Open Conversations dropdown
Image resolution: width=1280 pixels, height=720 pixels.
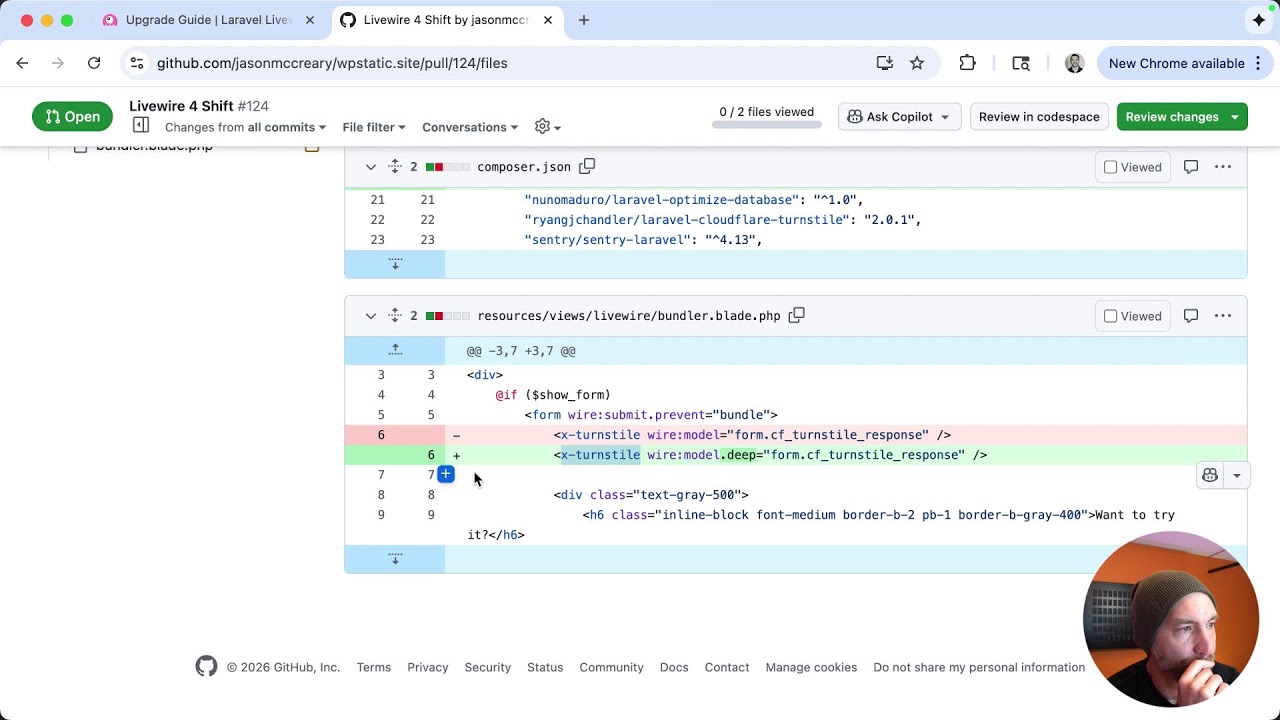470,127
